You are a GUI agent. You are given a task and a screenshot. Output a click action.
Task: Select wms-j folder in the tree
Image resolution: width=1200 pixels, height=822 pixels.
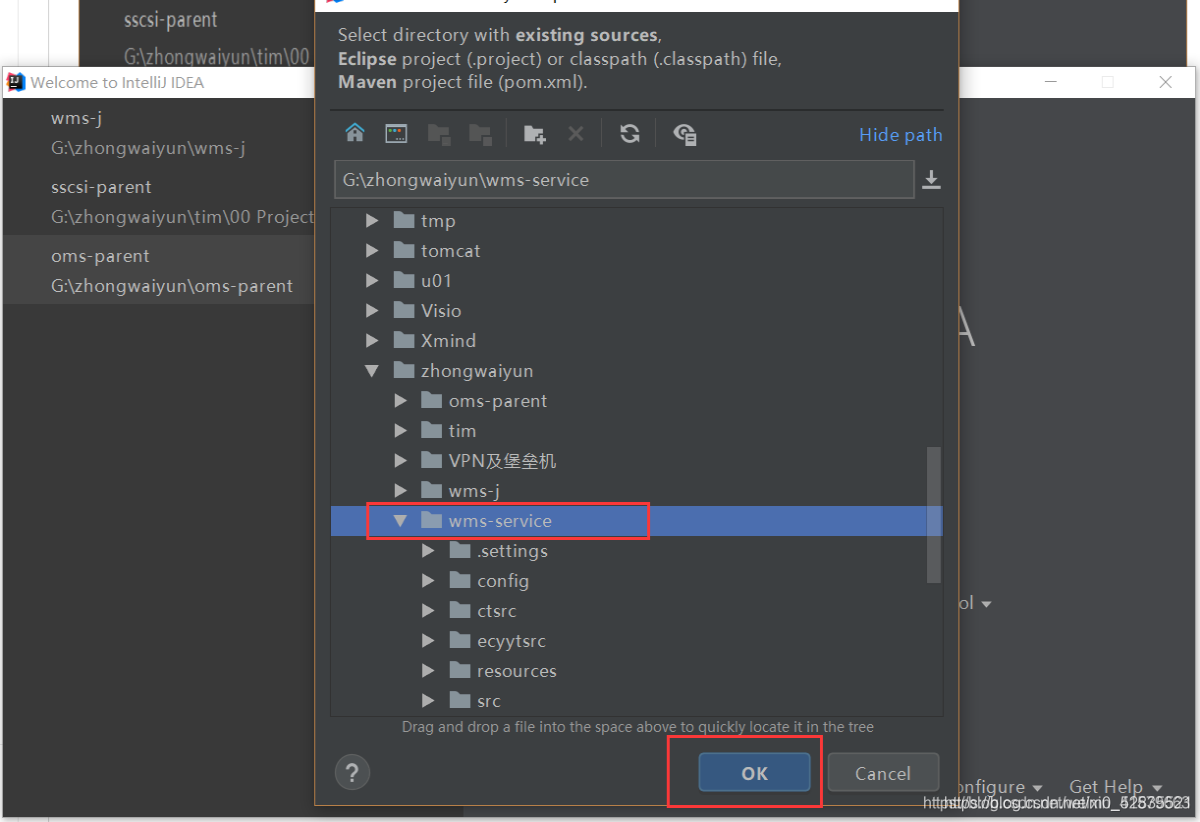click(x=636, y=490)
